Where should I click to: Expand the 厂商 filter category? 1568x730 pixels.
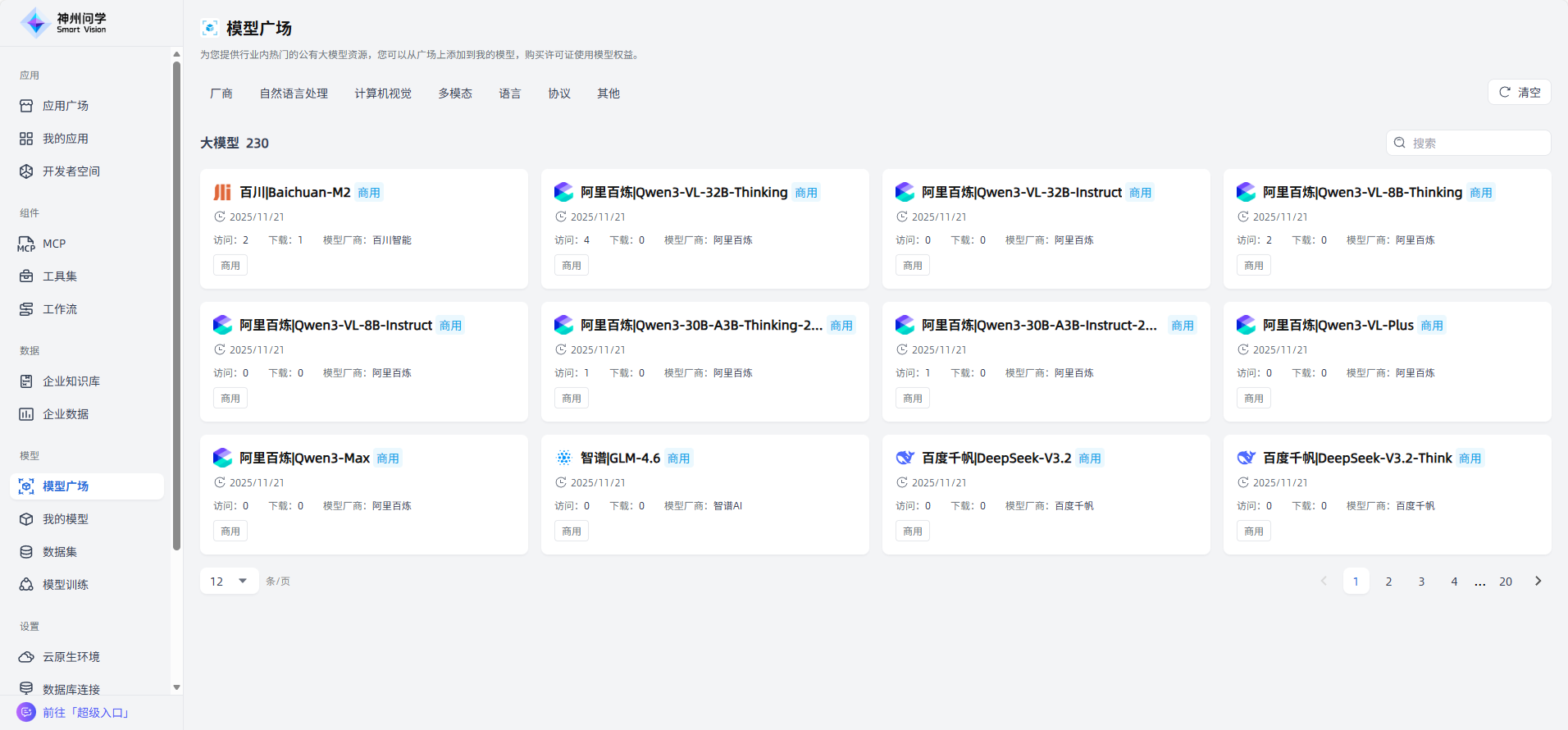[221, 94]
